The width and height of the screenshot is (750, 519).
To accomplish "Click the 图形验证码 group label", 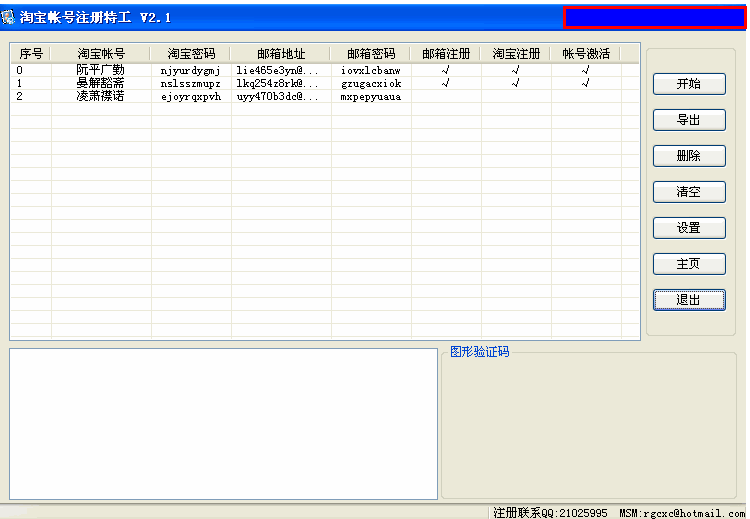I will coord(479,352).
